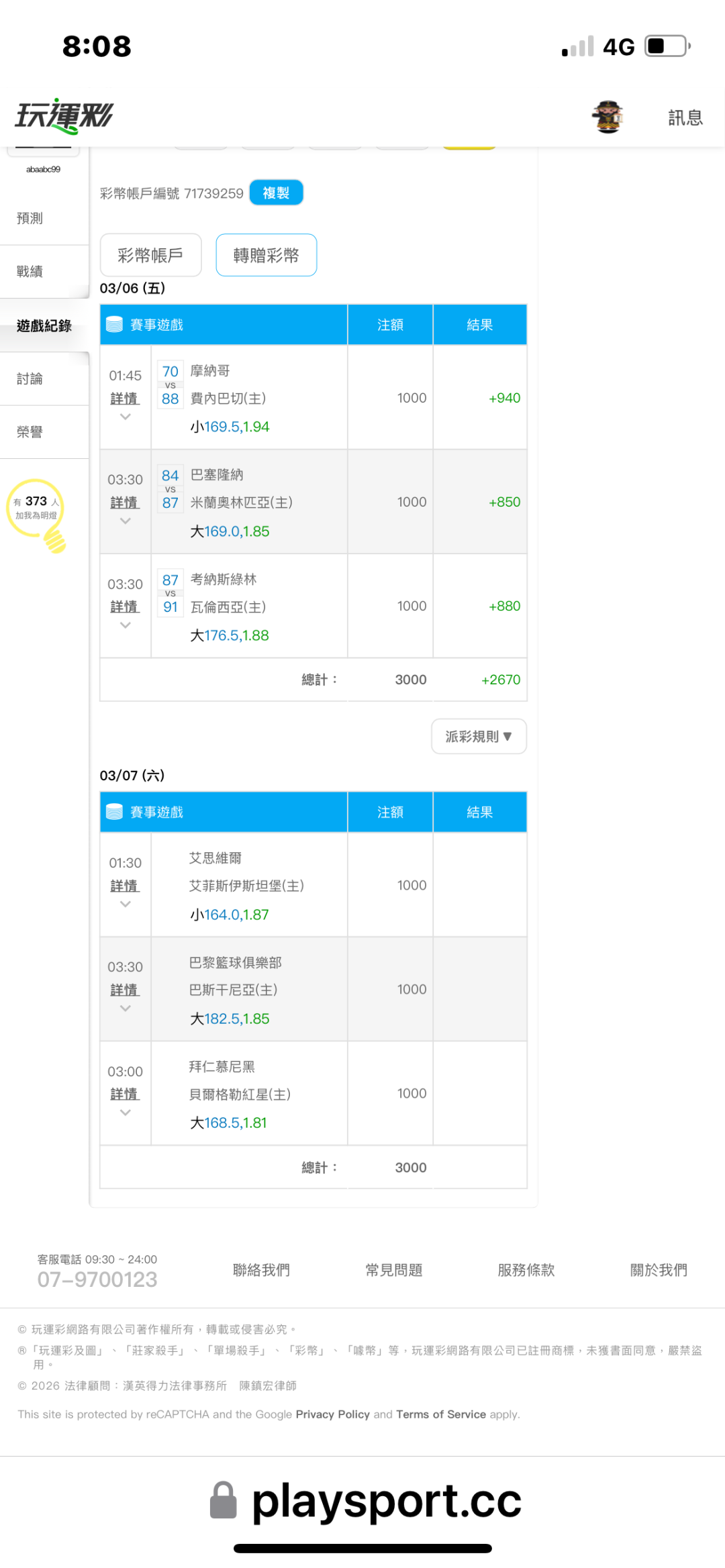Viewport: 725px width, 1568px height.
Task: Switch to the 預測 sidebar tab
Action: pos(30,218)
